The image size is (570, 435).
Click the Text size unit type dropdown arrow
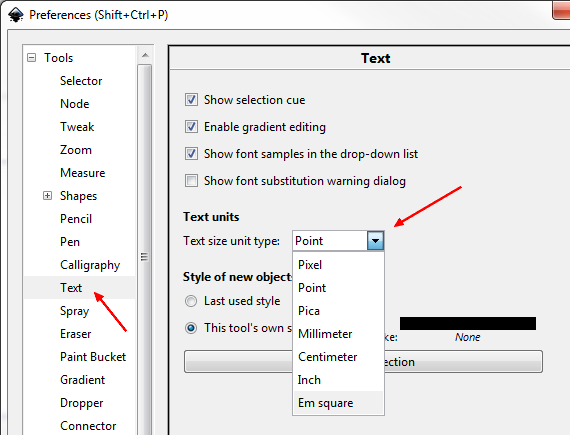click(x=376, y=241)
